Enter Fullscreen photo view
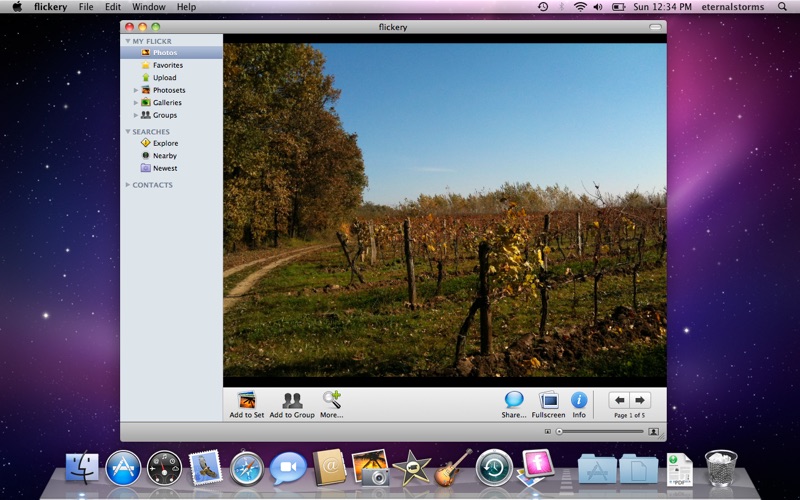800x500 pixels. click(548, 400)
